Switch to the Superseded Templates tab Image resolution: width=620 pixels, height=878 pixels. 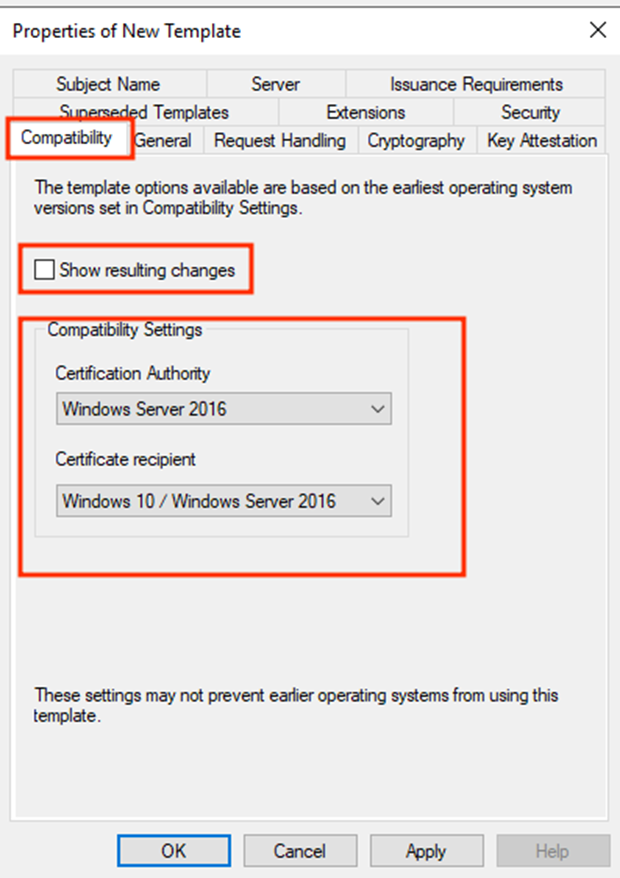pyautogui.click(x=144, y=112)
